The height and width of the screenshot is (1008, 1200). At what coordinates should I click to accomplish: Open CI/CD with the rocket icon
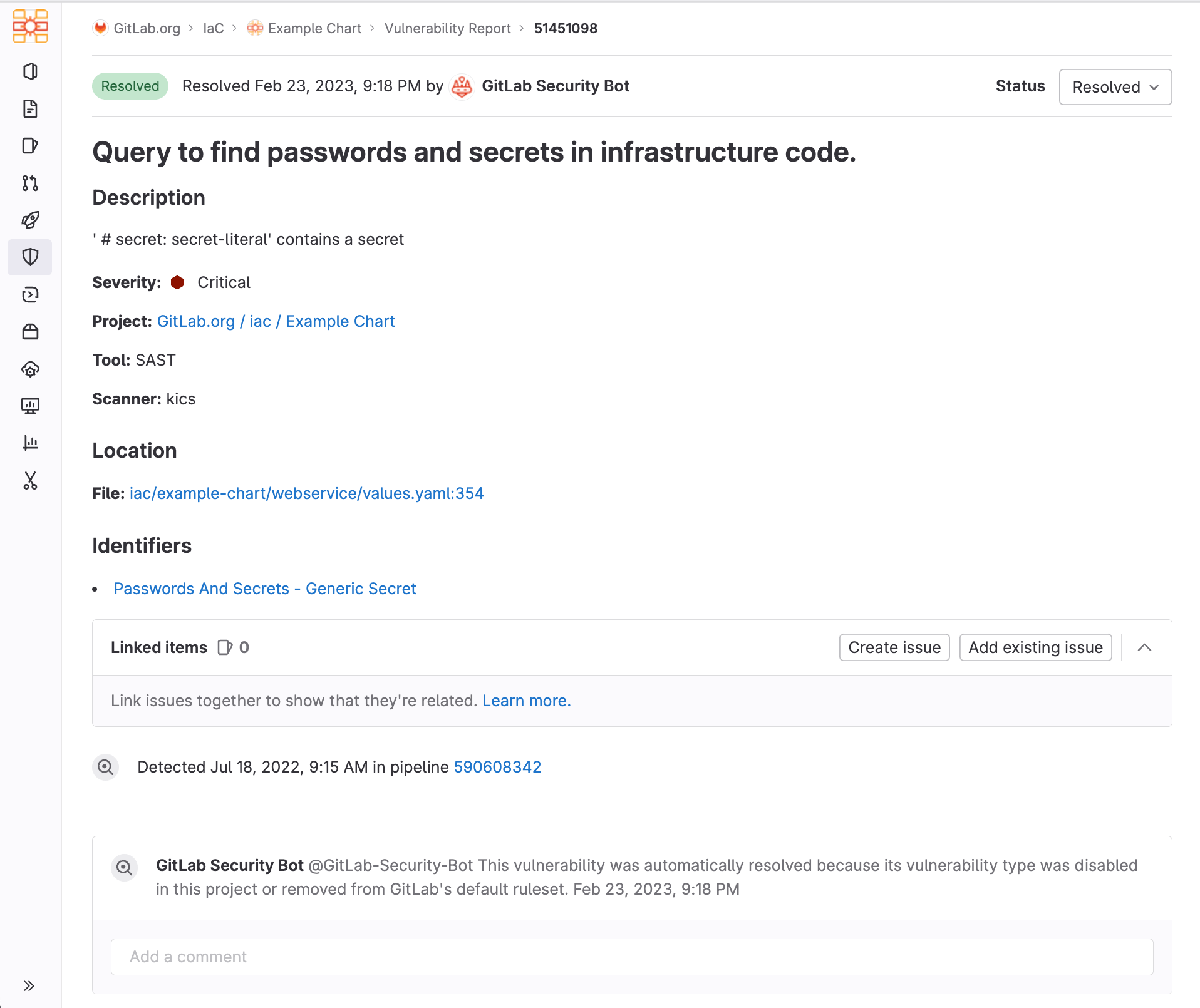29,220
